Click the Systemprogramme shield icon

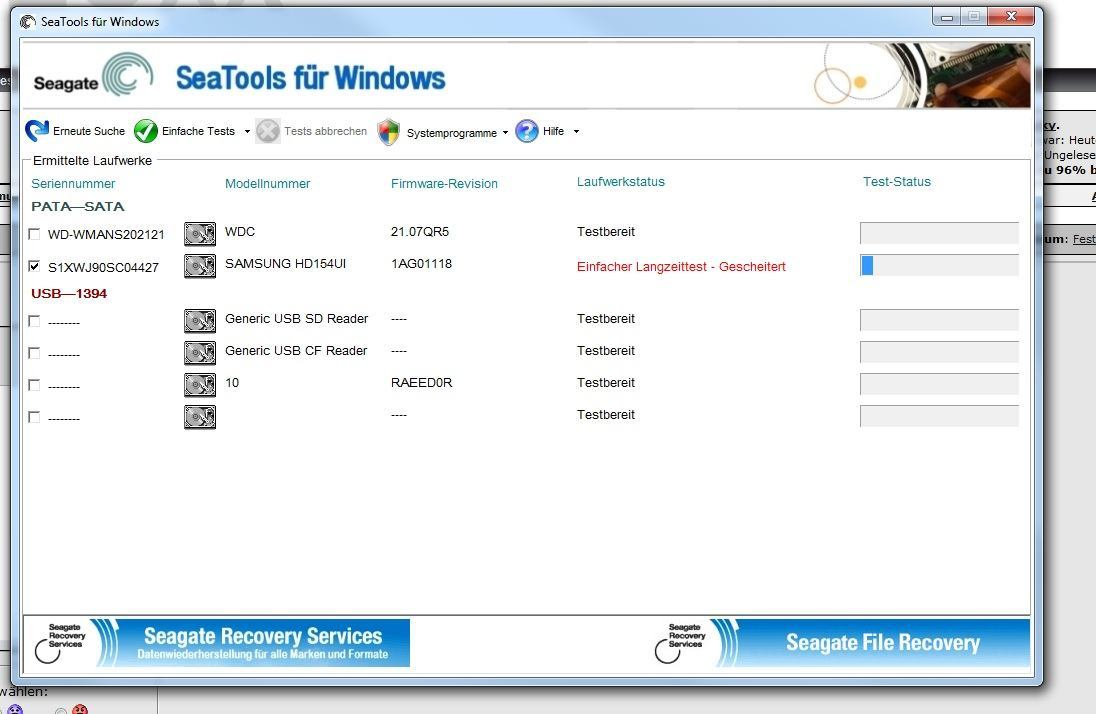(389, 131)
